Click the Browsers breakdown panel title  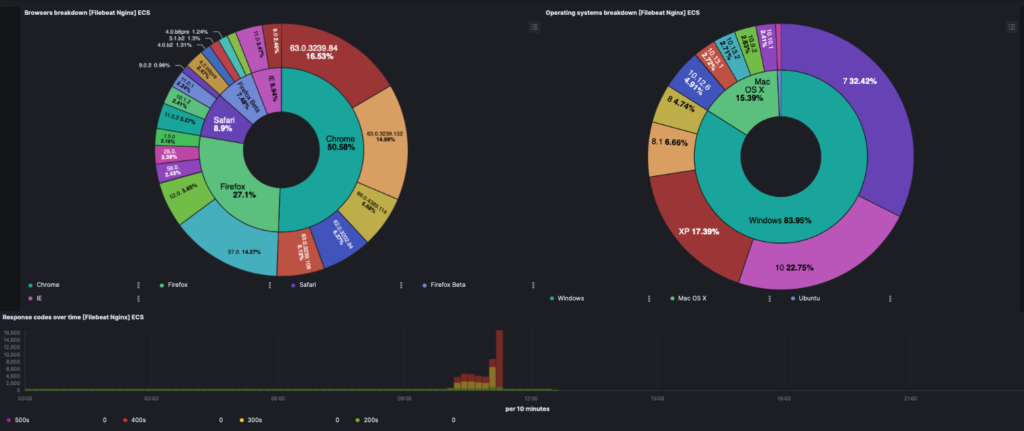pyautogui.click(x=90, y=13)
